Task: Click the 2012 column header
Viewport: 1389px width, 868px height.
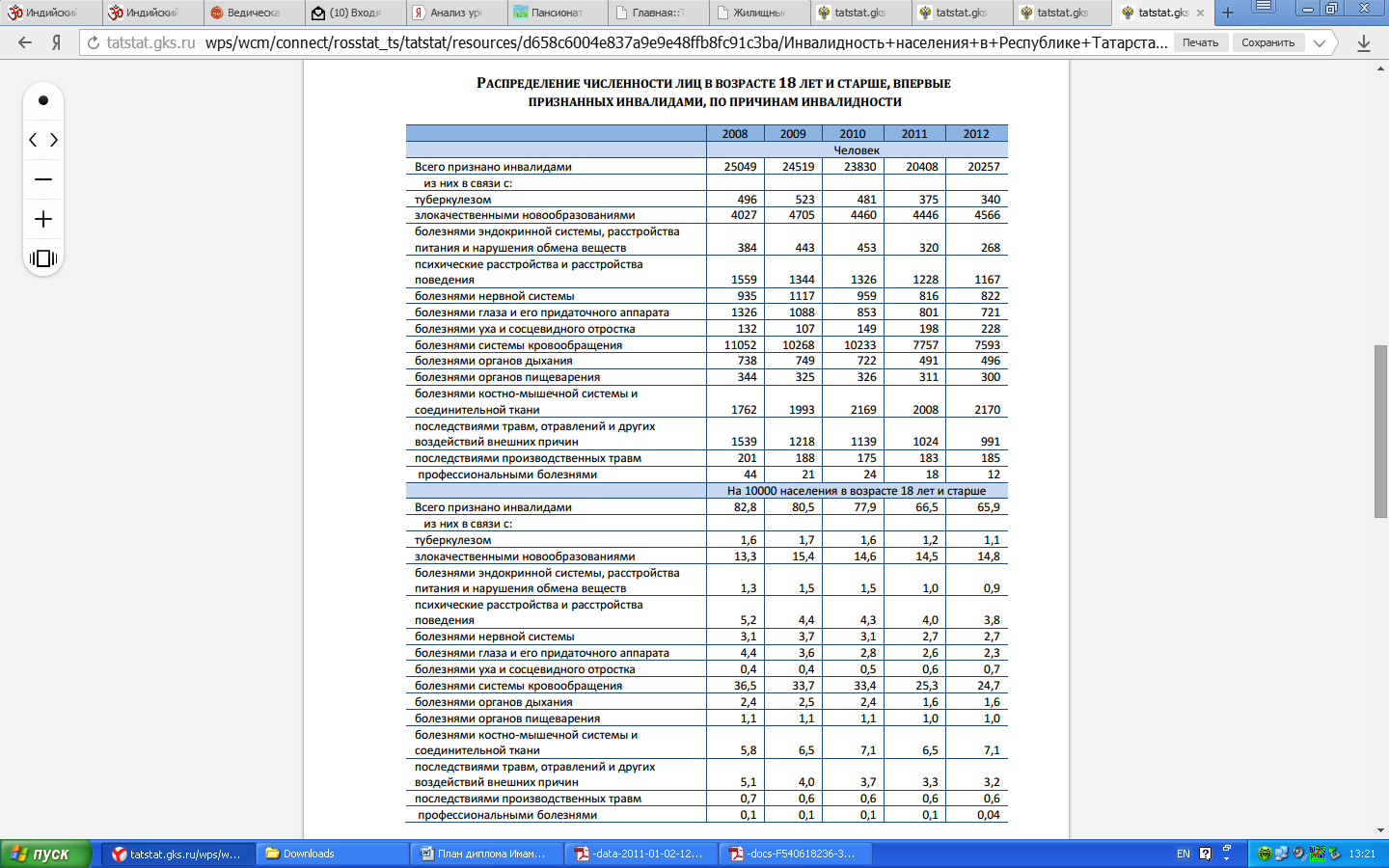Action: click(976, 134)
